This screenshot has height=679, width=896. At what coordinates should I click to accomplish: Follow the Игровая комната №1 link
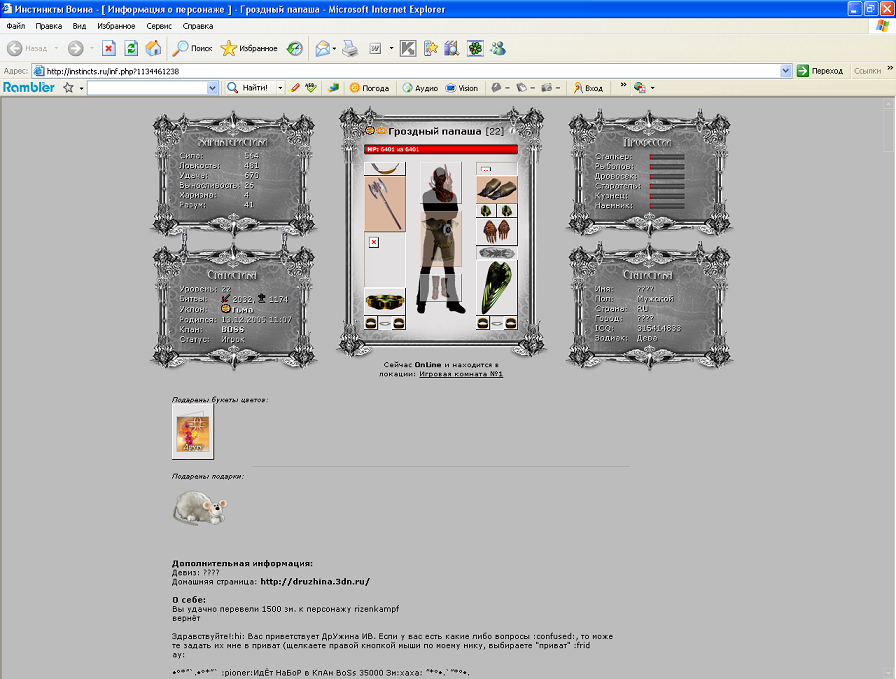461,374
